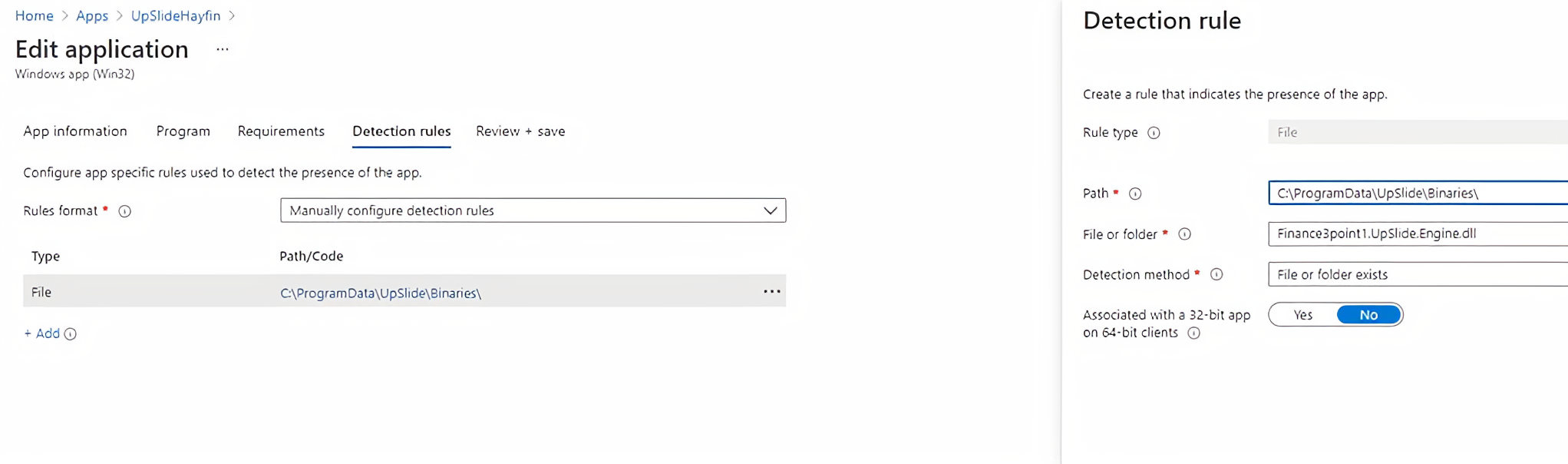The image size is (1568, 464).
Task: Open the UpSlideHayfin breadcrumb link
Action: coord(176,16)
